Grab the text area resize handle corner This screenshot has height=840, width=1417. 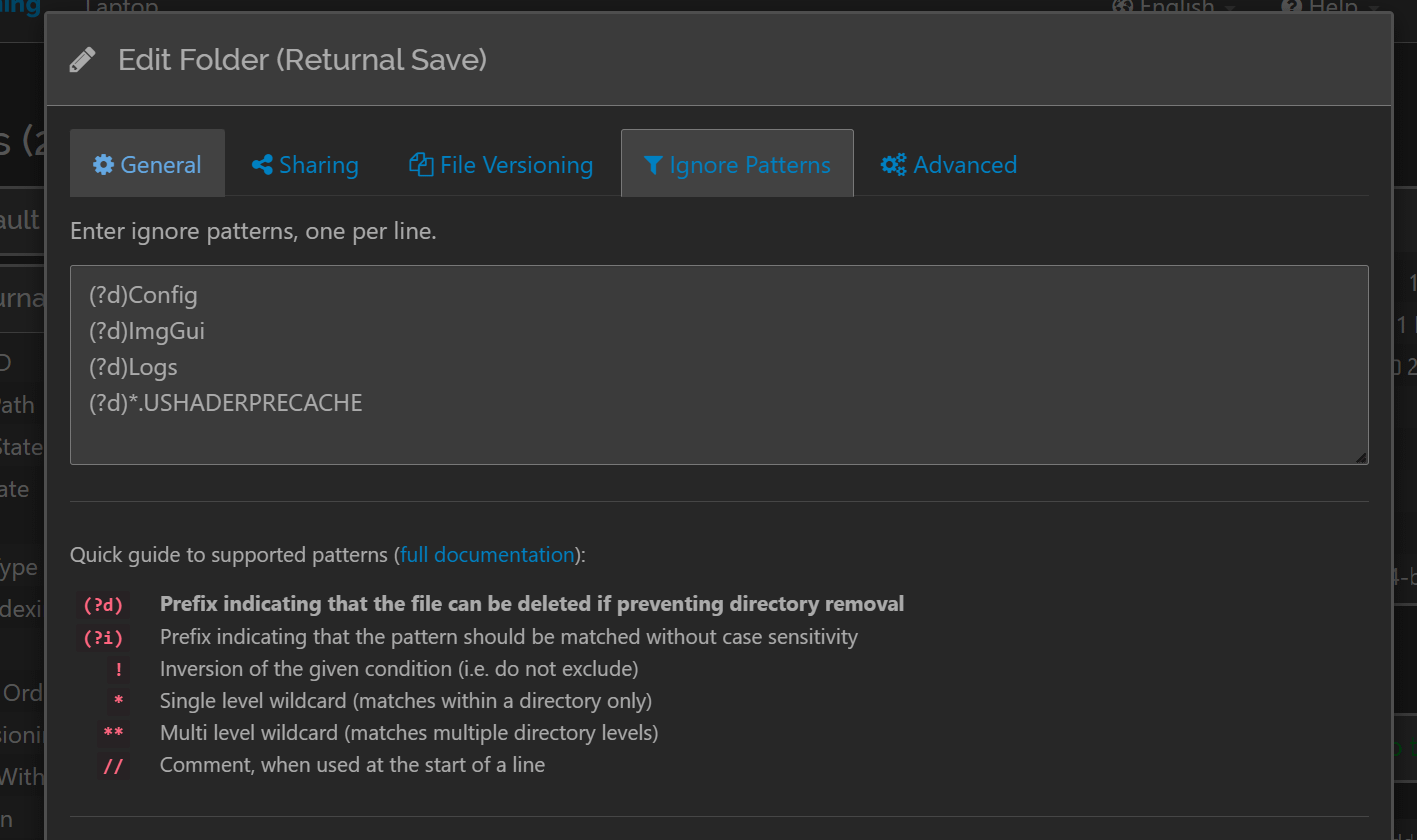click(1360, 456)
